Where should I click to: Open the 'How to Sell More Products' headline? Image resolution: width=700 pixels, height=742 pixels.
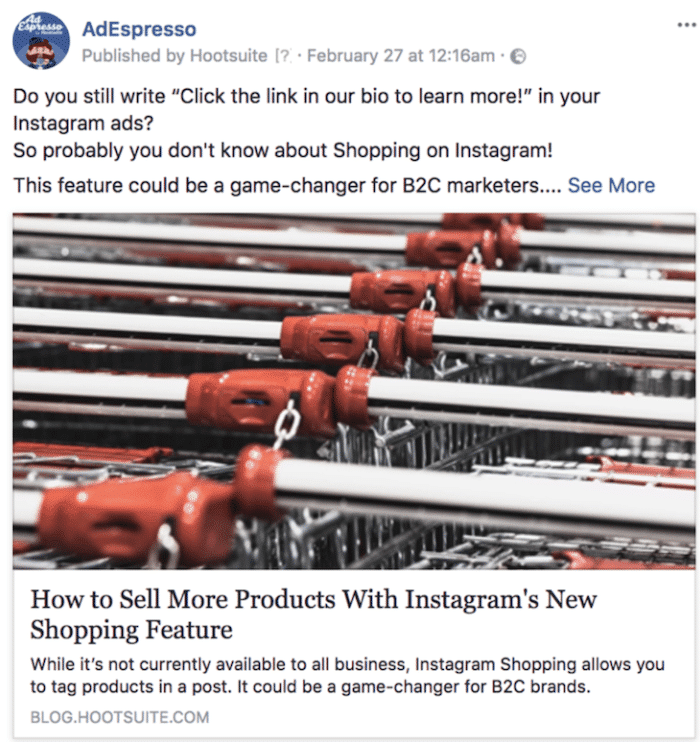click(313, 600)
